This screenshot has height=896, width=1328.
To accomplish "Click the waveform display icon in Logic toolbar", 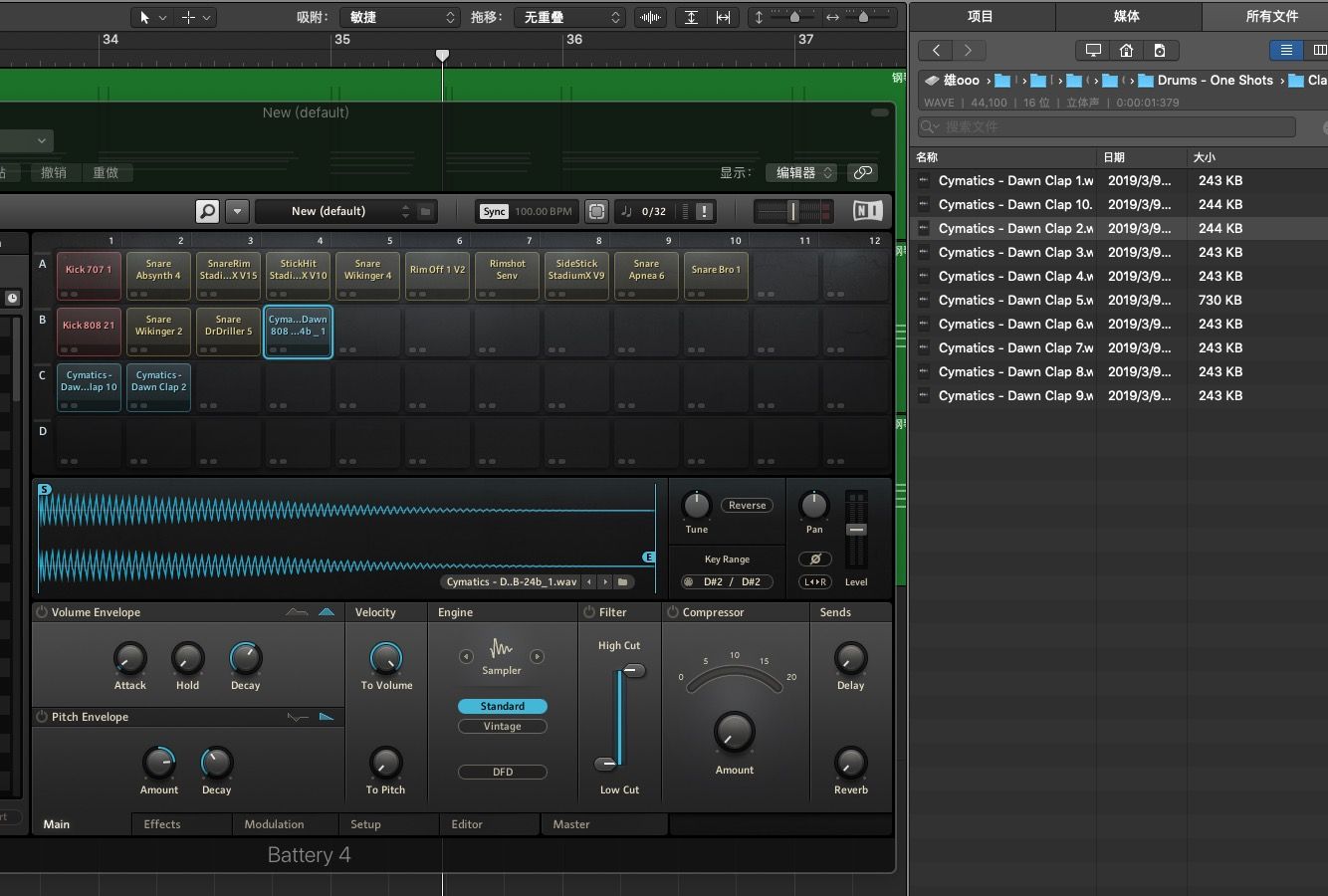I will pyautogui.click(x=650, y=17).
